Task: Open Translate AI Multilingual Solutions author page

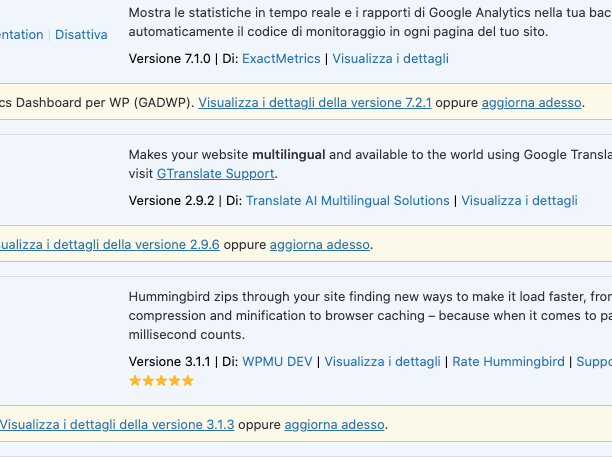Action: pos(347,201)
